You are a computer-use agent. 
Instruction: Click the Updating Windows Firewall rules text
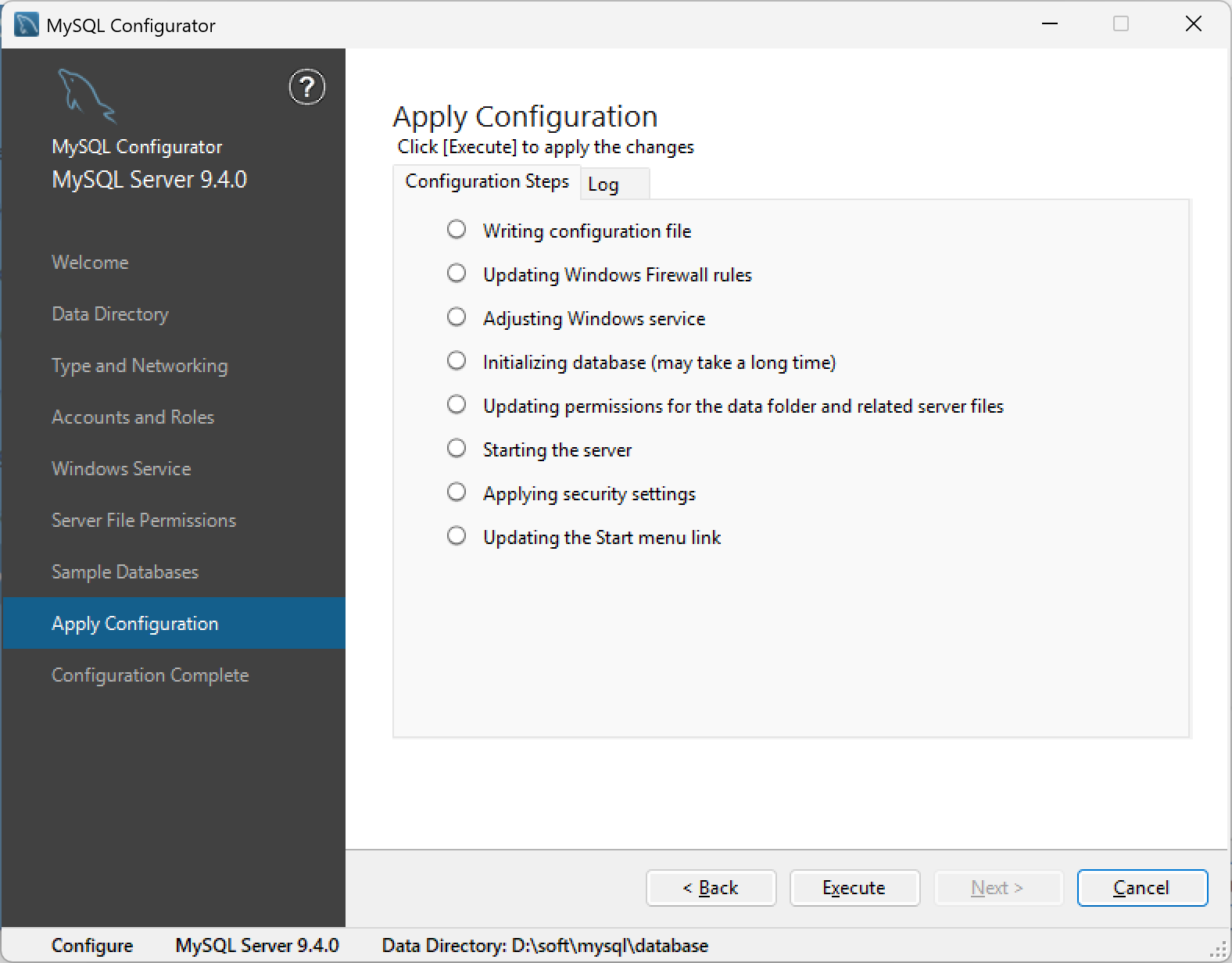coord(618,275)
